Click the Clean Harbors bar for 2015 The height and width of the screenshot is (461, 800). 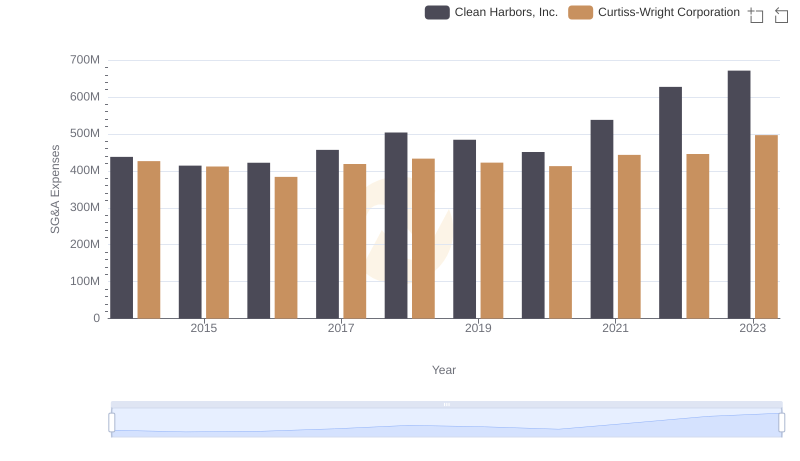(190, 242)
